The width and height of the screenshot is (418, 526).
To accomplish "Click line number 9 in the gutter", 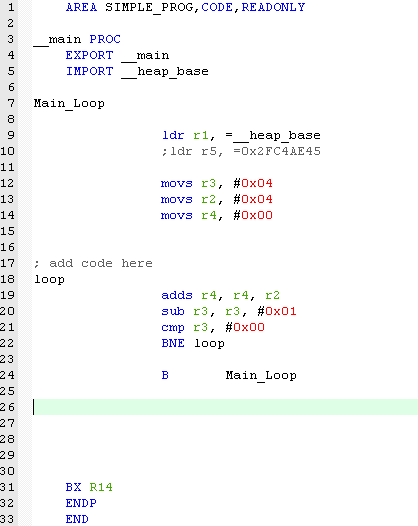I will pyautogui.click(x=11, y=135).
